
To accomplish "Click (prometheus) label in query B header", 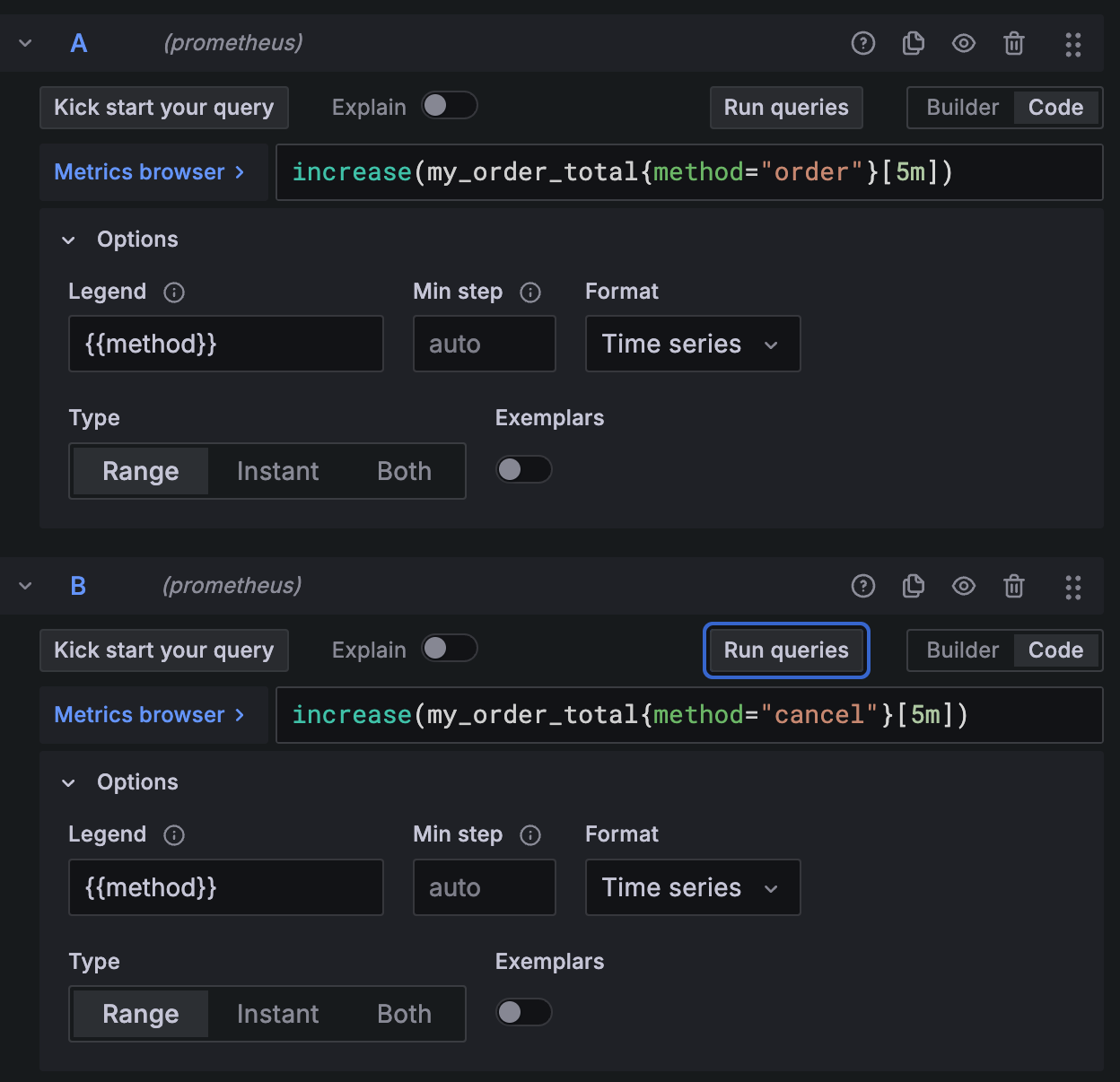I will pyautogui.click(x=232, y=586).
